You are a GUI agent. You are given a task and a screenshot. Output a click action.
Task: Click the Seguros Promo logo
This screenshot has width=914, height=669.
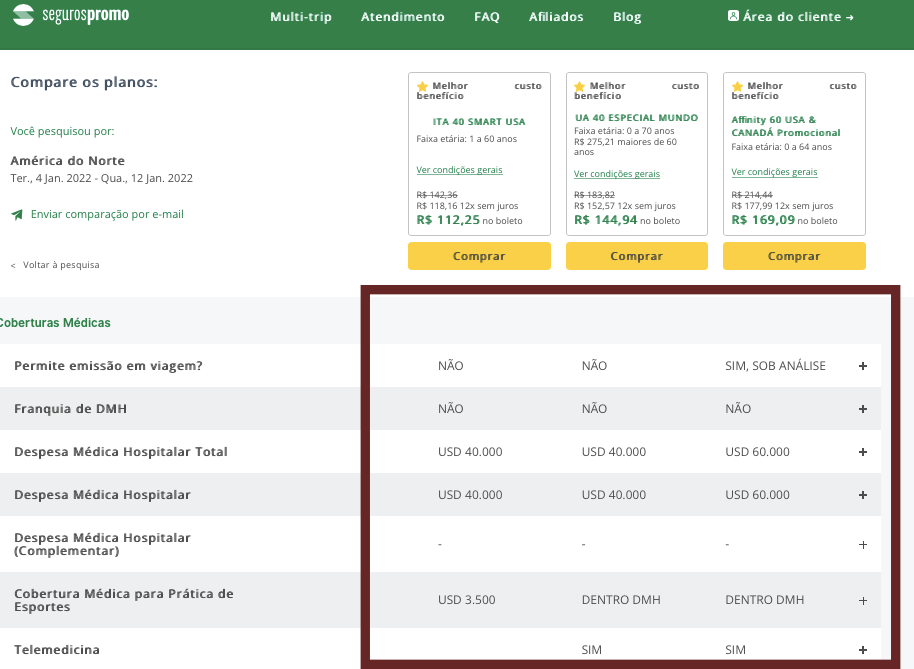pos(69,17)
